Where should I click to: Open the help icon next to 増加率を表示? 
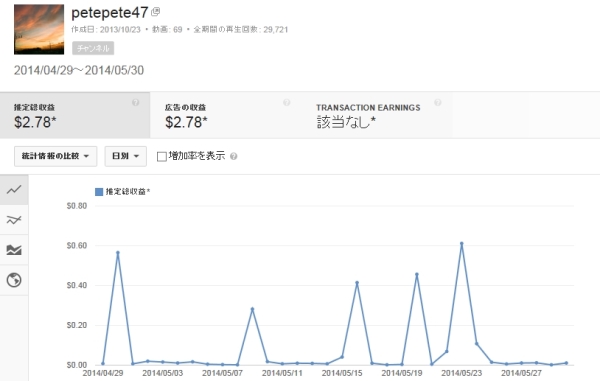233,156
